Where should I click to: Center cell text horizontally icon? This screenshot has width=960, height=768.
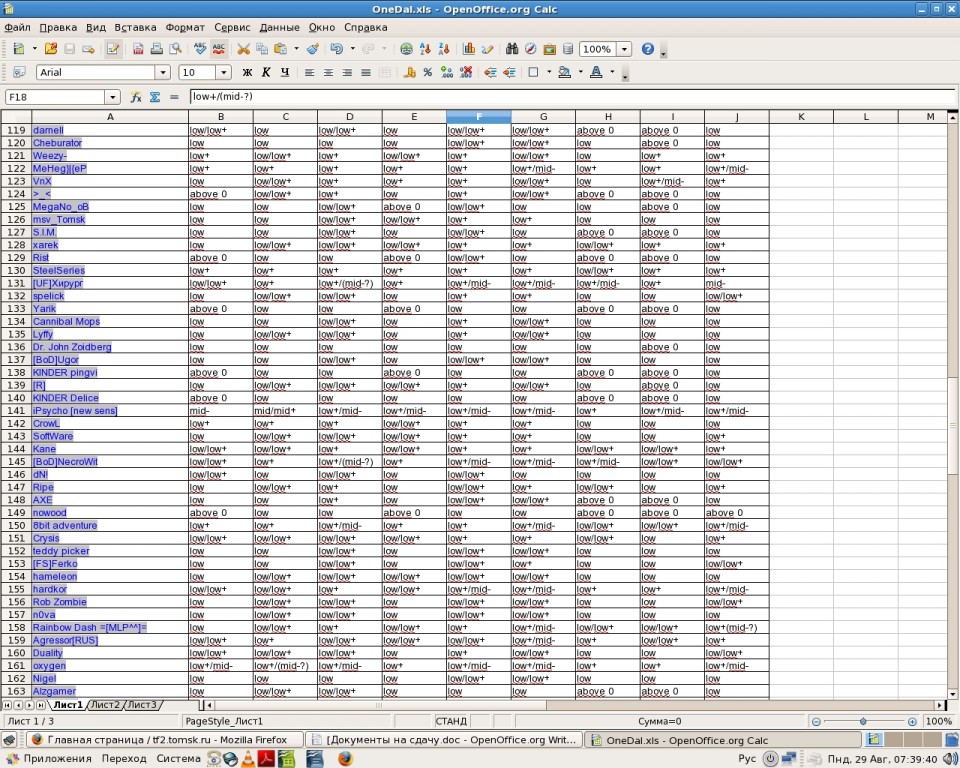[328, 72]
